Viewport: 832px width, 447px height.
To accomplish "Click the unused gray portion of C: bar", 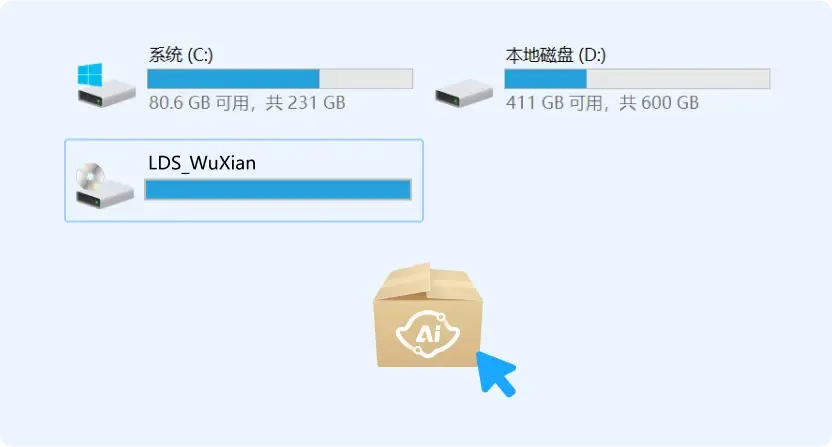I will (x=366, y=79).
